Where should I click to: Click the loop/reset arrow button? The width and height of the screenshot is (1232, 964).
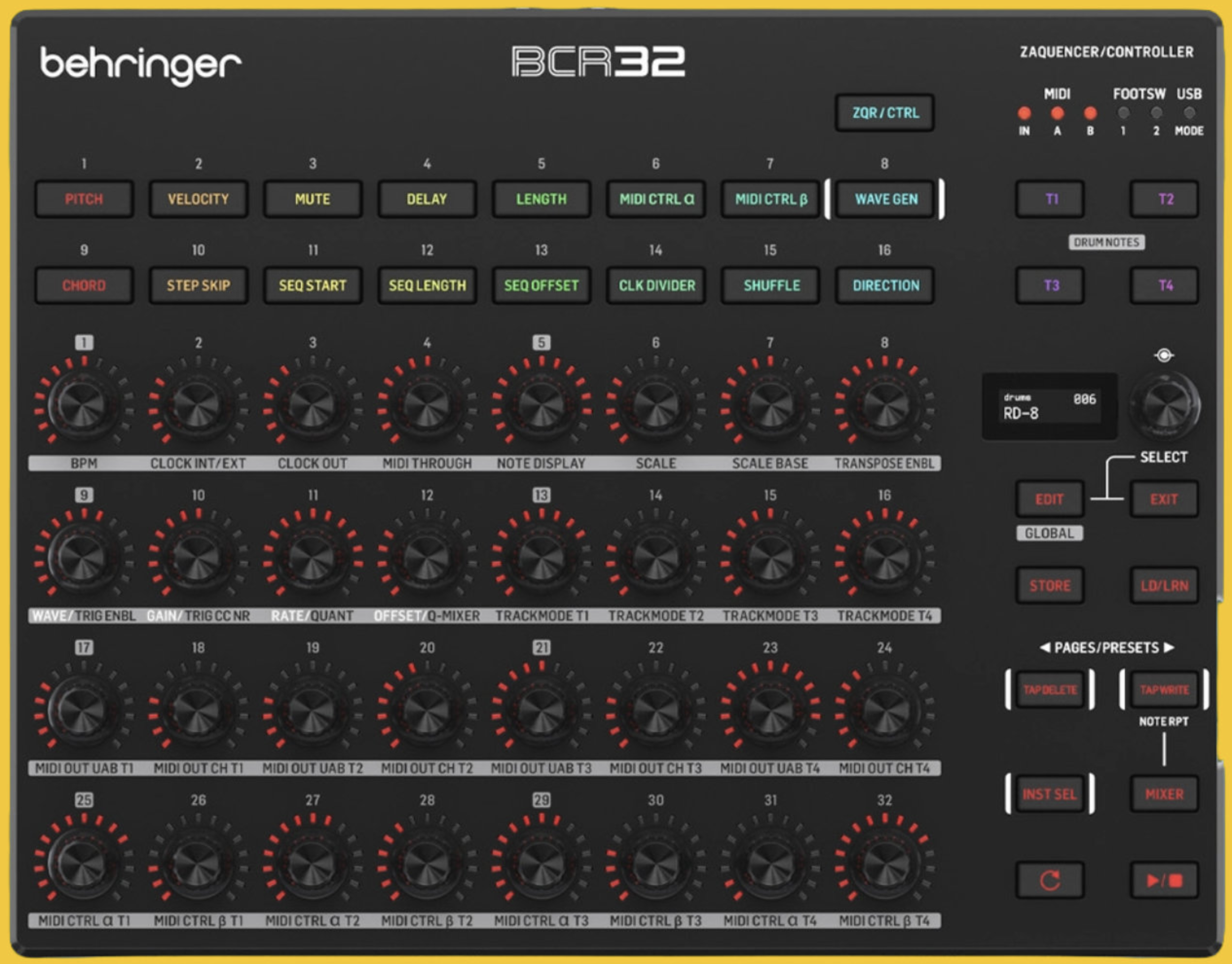point(1050,880)
